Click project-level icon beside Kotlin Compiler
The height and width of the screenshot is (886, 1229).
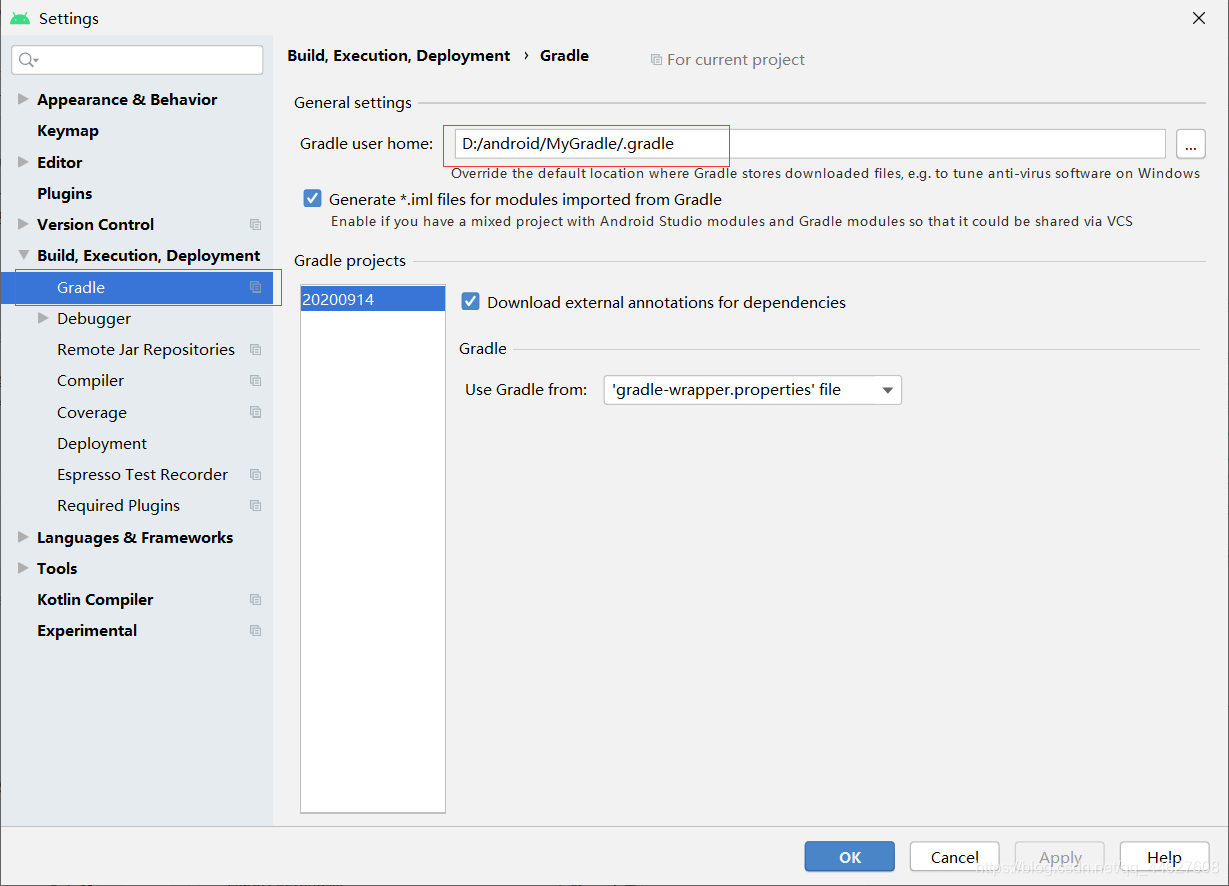255,600
